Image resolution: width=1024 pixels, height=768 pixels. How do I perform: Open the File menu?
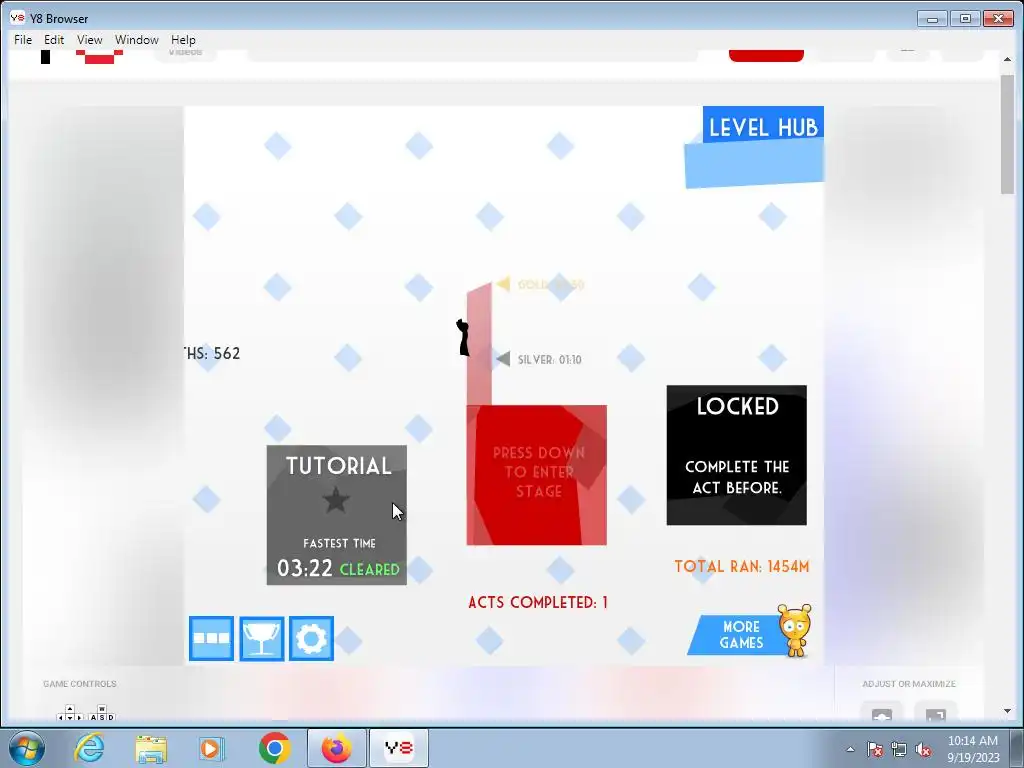tap(23, 40)
